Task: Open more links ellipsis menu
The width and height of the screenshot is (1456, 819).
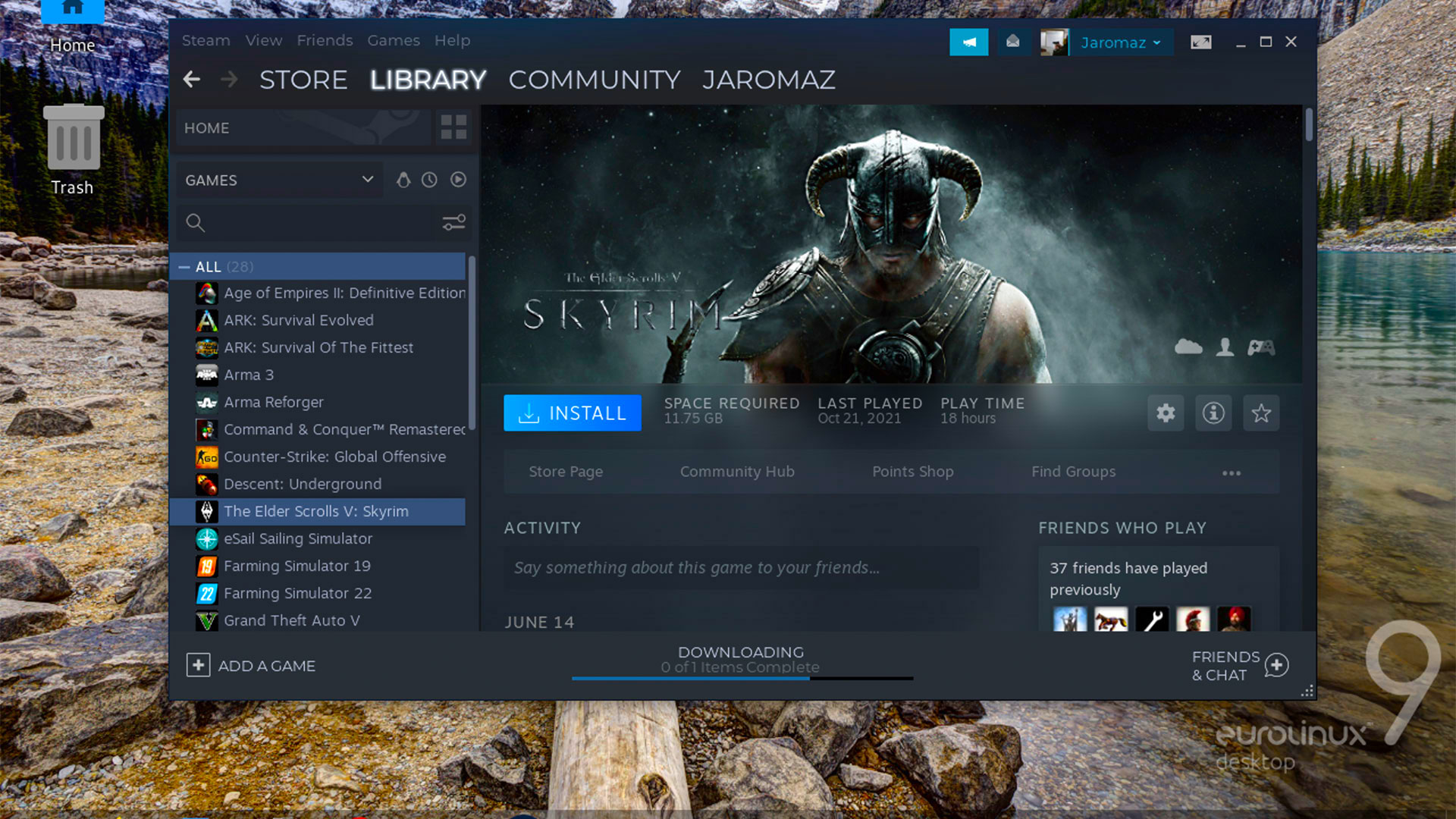Action: tap(1232, 473)
